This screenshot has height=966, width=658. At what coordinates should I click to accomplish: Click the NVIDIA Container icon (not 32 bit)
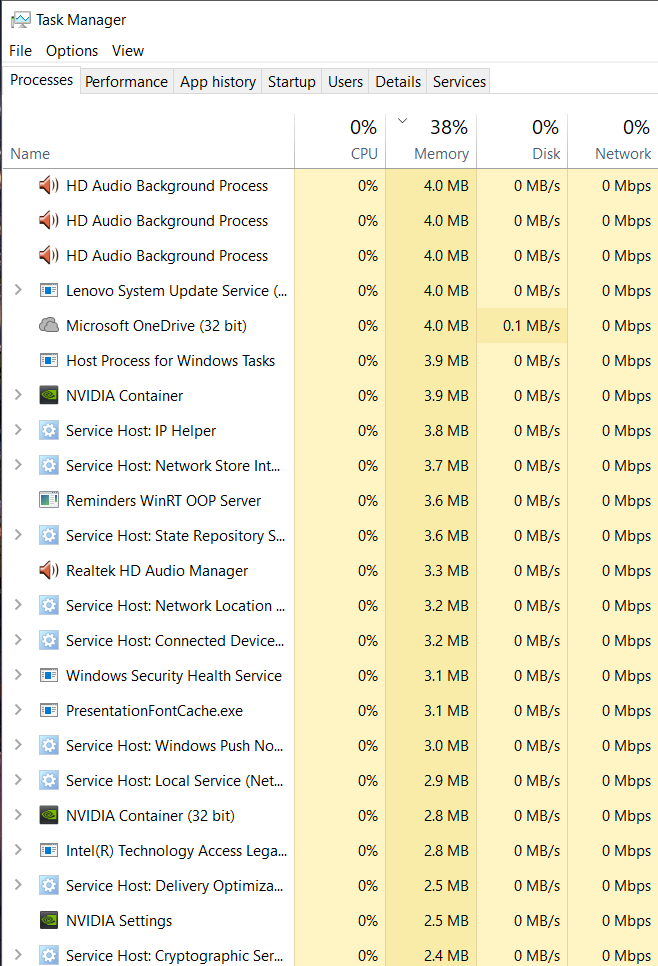point(49,396)
